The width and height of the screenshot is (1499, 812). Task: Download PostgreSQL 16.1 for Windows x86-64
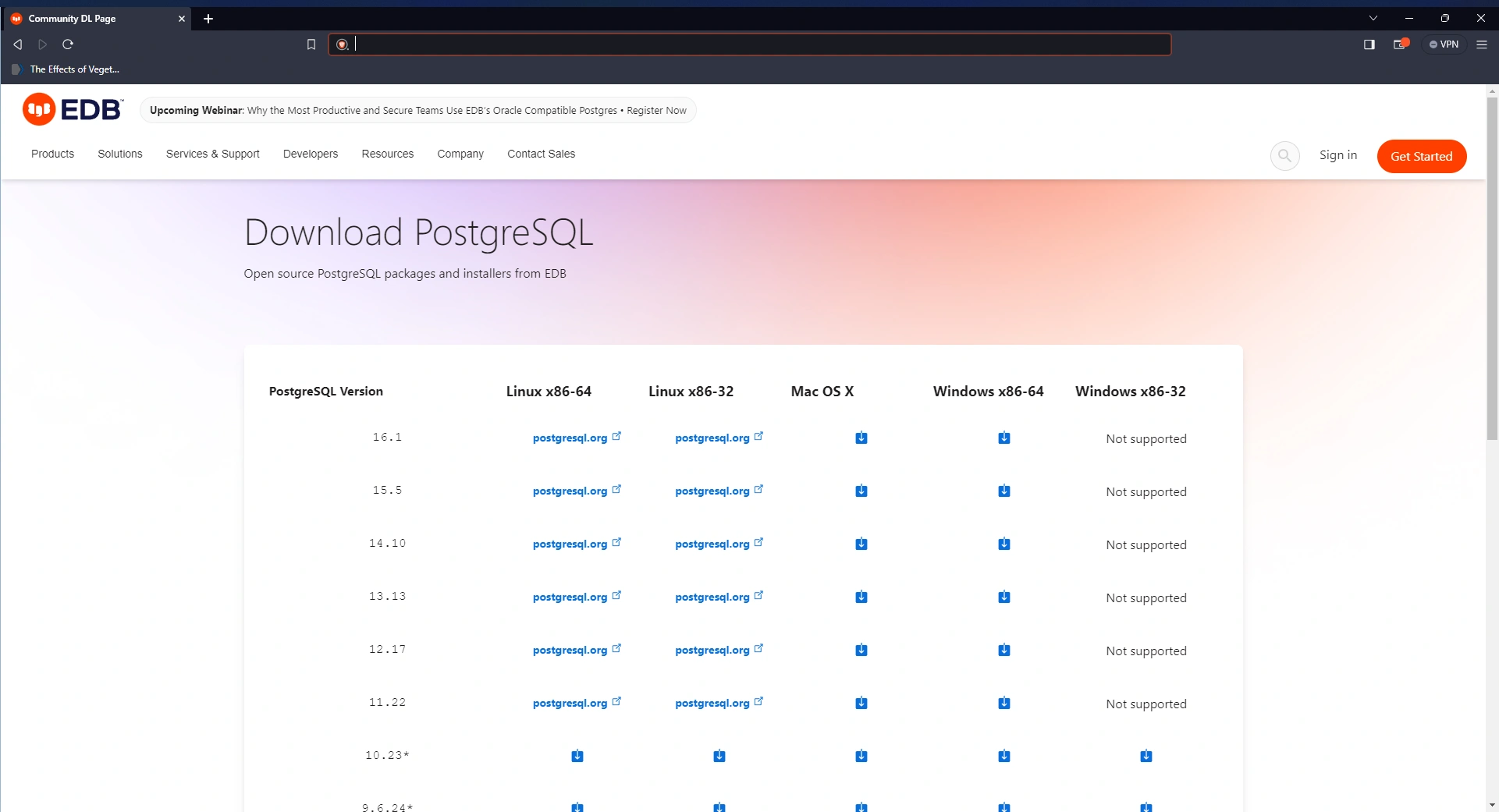point(1003,438)
